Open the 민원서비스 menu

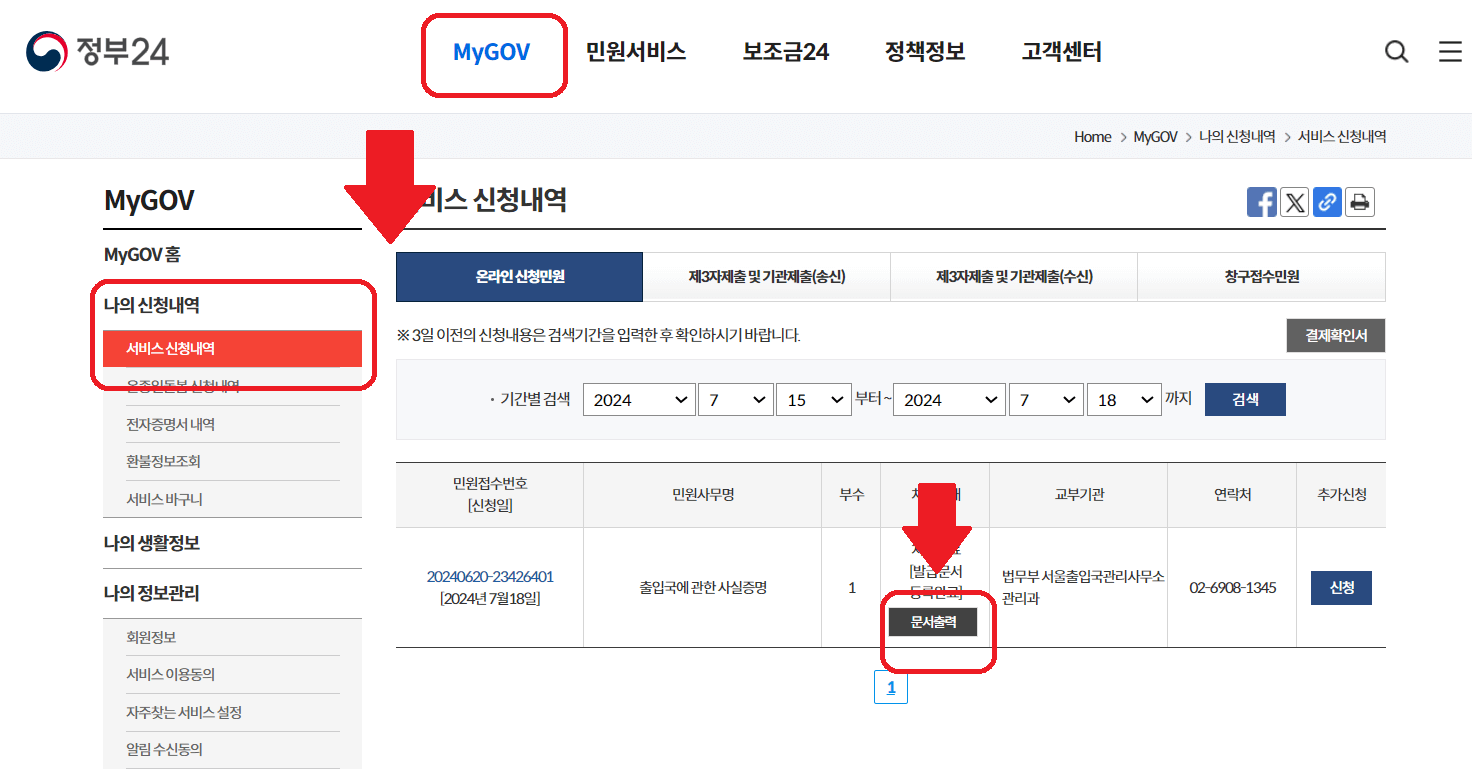pyautogui.click(x=637, y=53)
